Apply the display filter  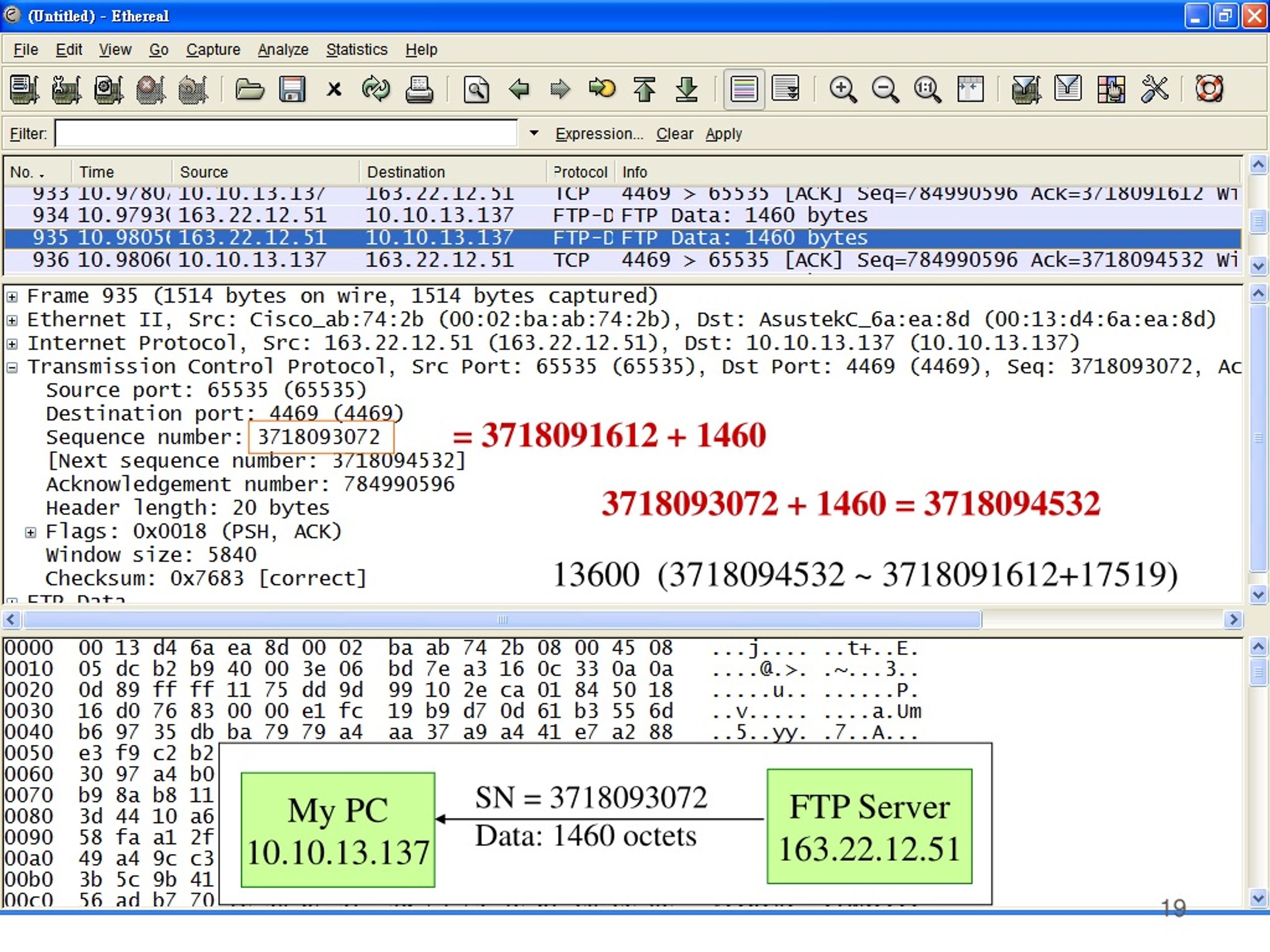(723, 134)
